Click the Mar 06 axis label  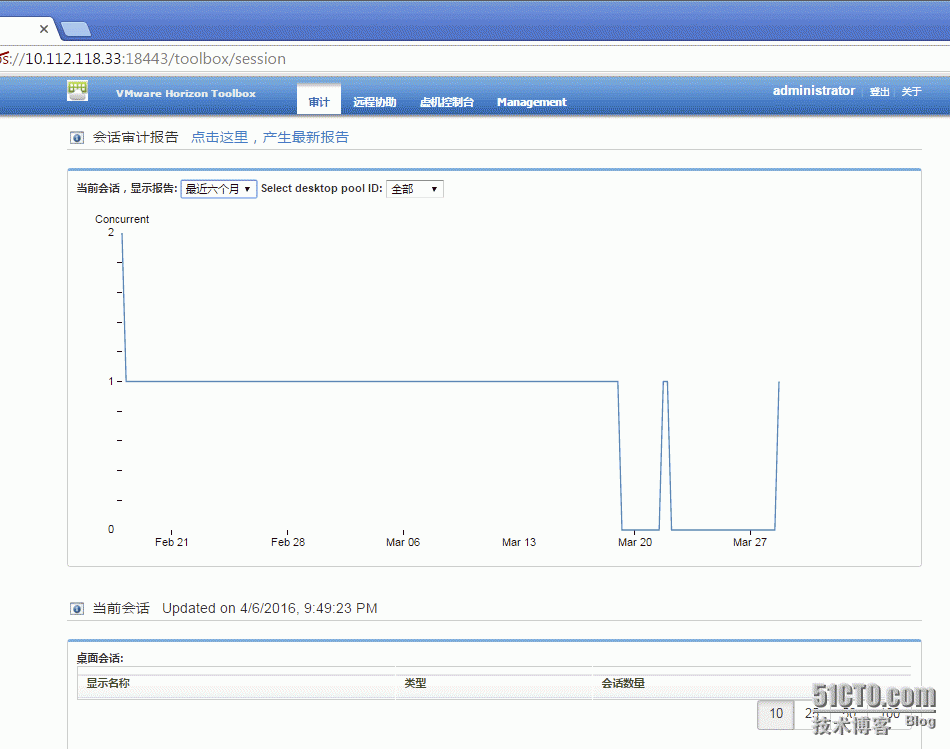[x=403, y=542]
